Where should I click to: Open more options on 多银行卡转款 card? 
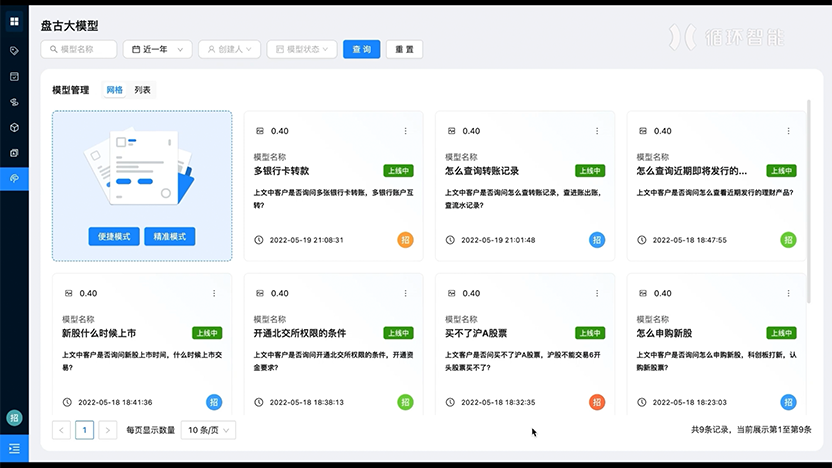(x=405, y=131)
